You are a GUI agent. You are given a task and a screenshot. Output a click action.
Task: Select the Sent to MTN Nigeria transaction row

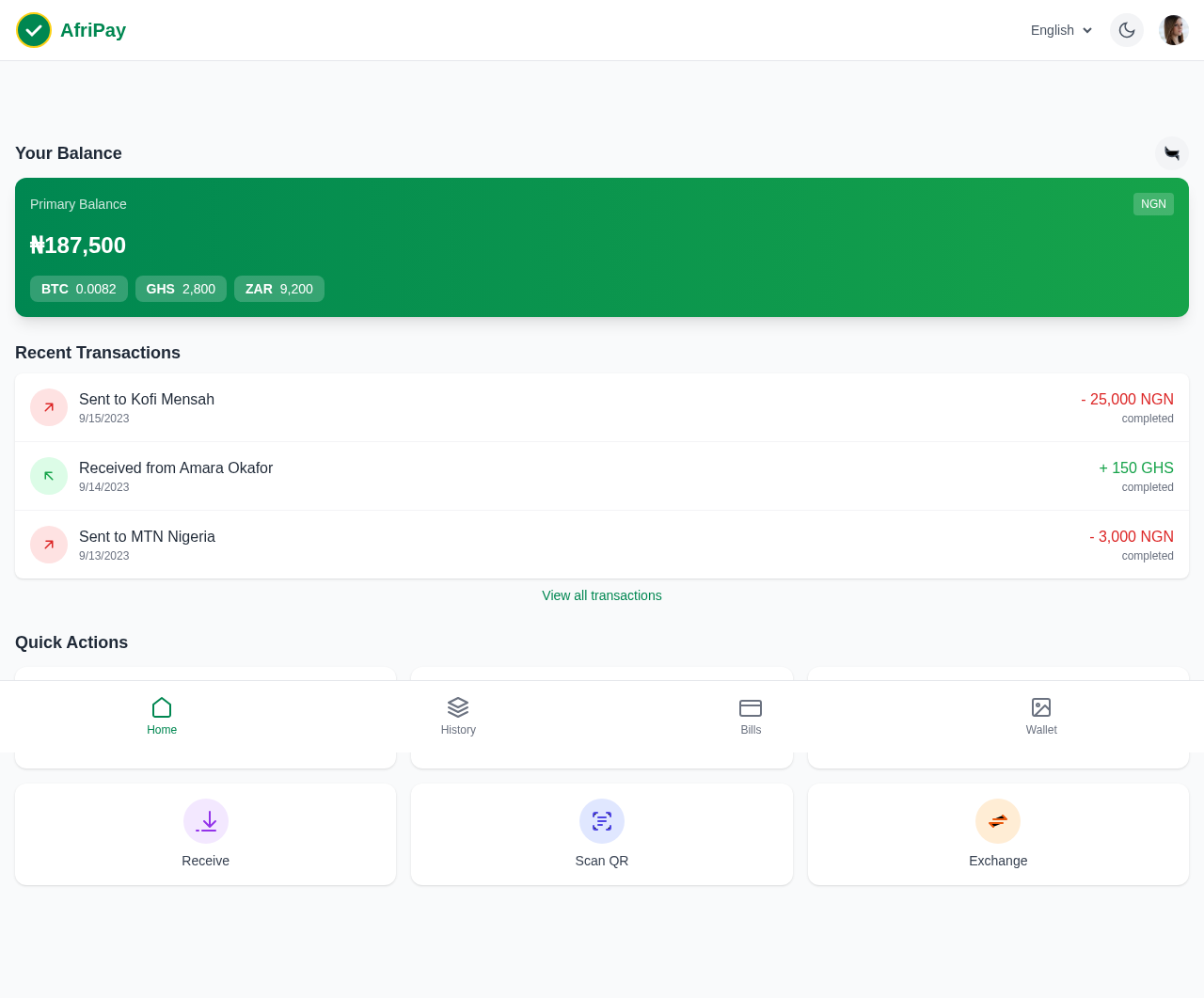[x=602, y=544]
